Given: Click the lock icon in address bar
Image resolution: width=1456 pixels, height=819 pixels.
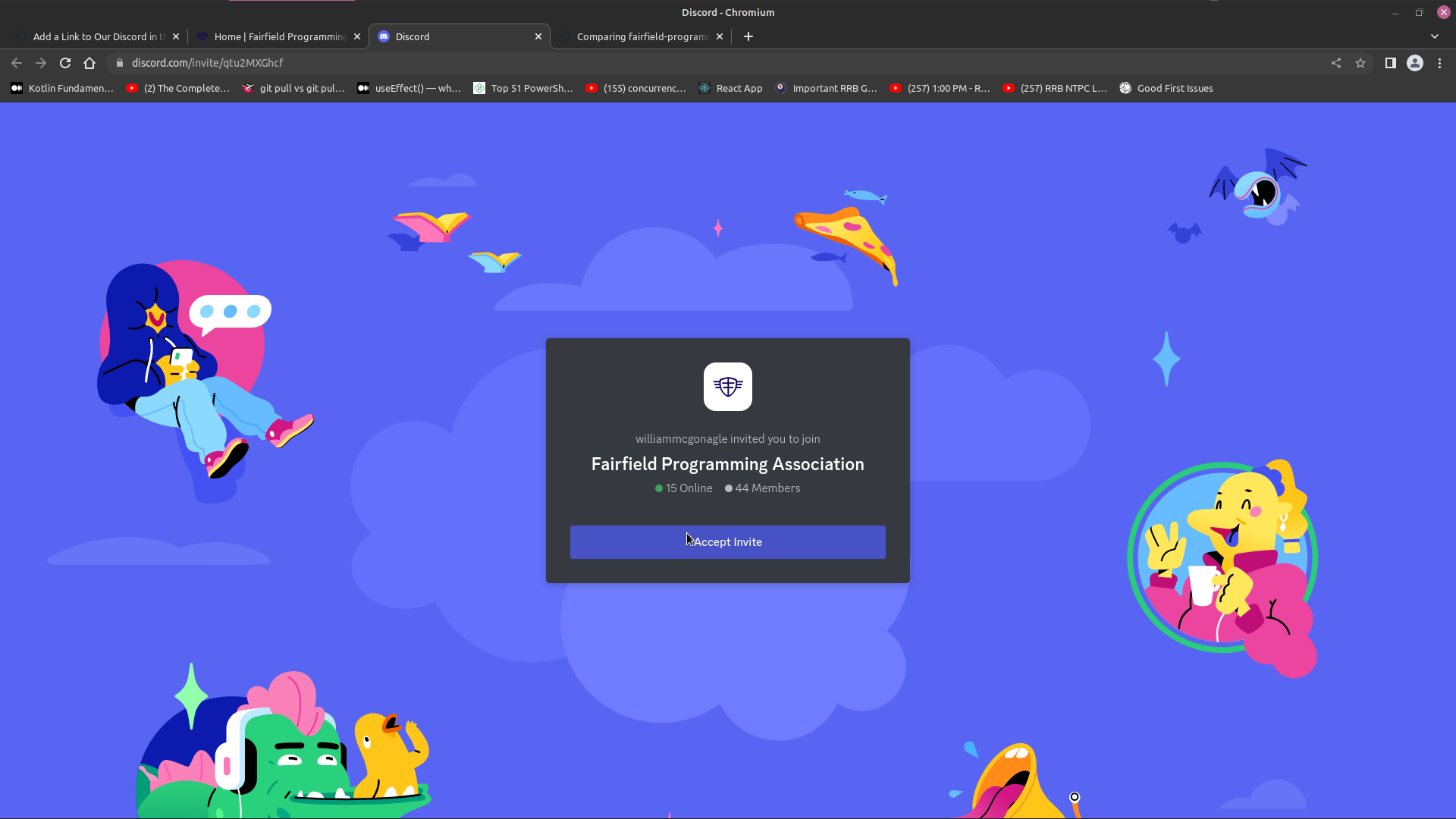Looking at the screenshot, I should (119, 63).
